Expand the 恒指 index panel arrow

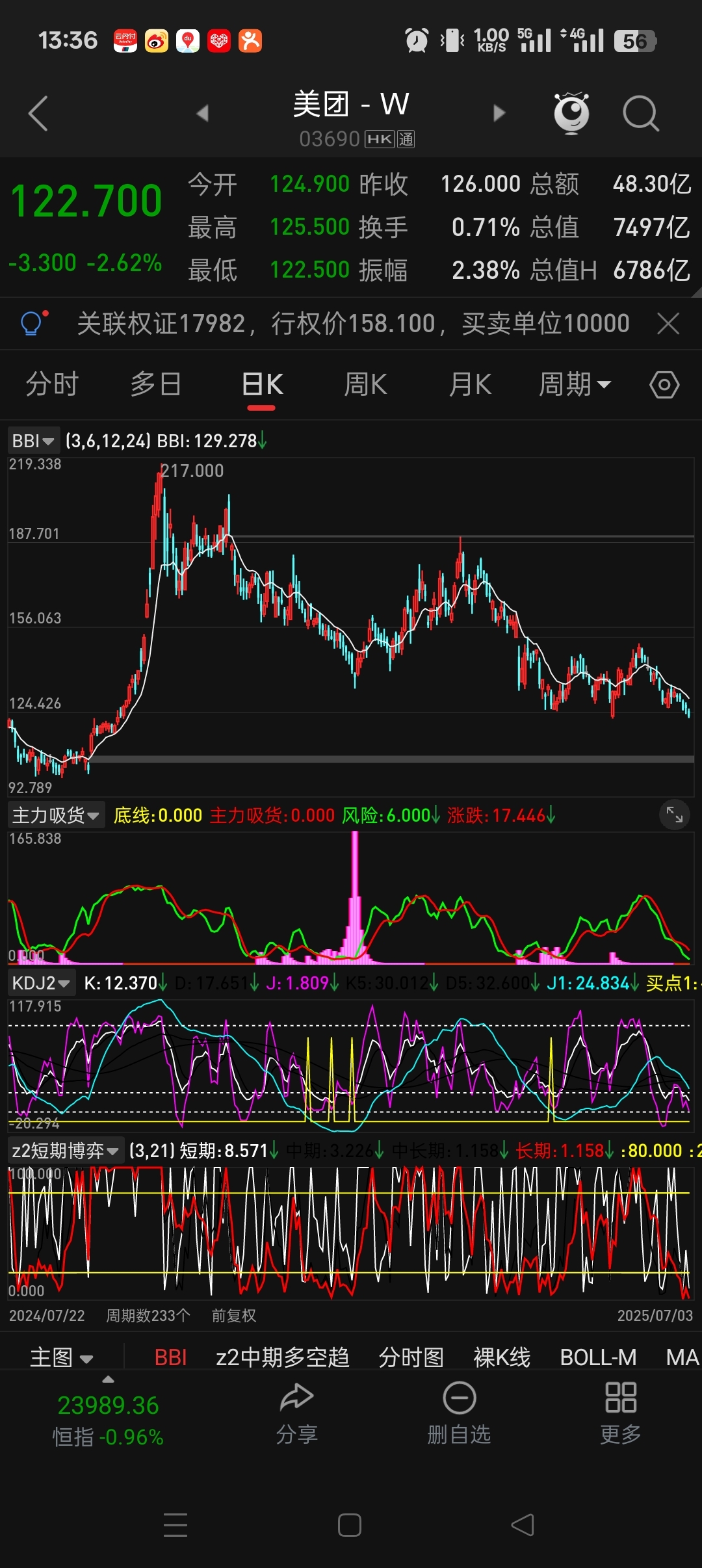click(x=109, y=1379)
